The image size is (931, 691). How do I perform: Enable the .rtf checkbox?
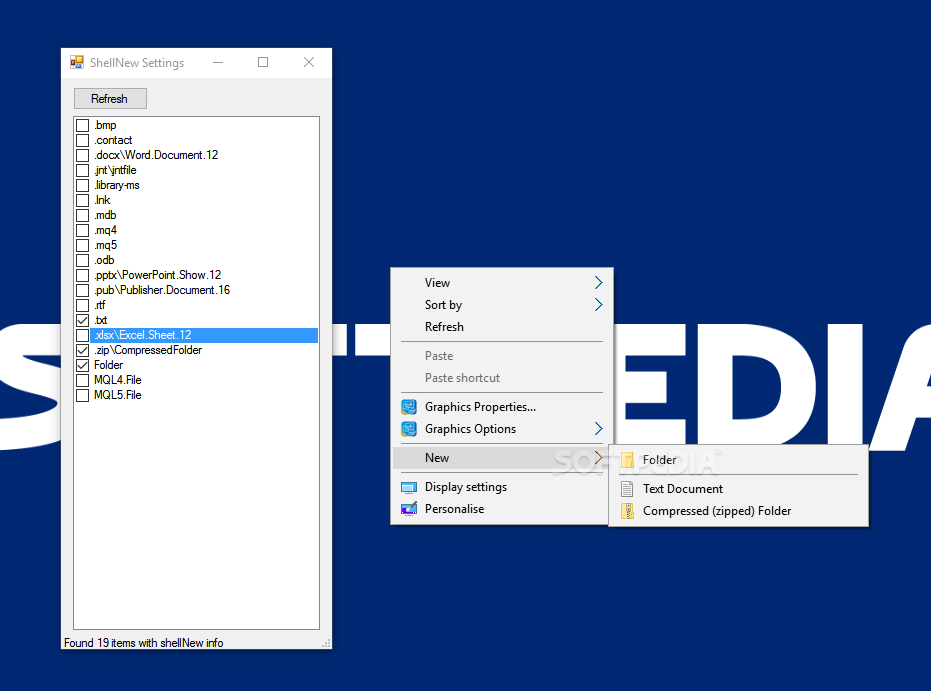tap(83, 306)
